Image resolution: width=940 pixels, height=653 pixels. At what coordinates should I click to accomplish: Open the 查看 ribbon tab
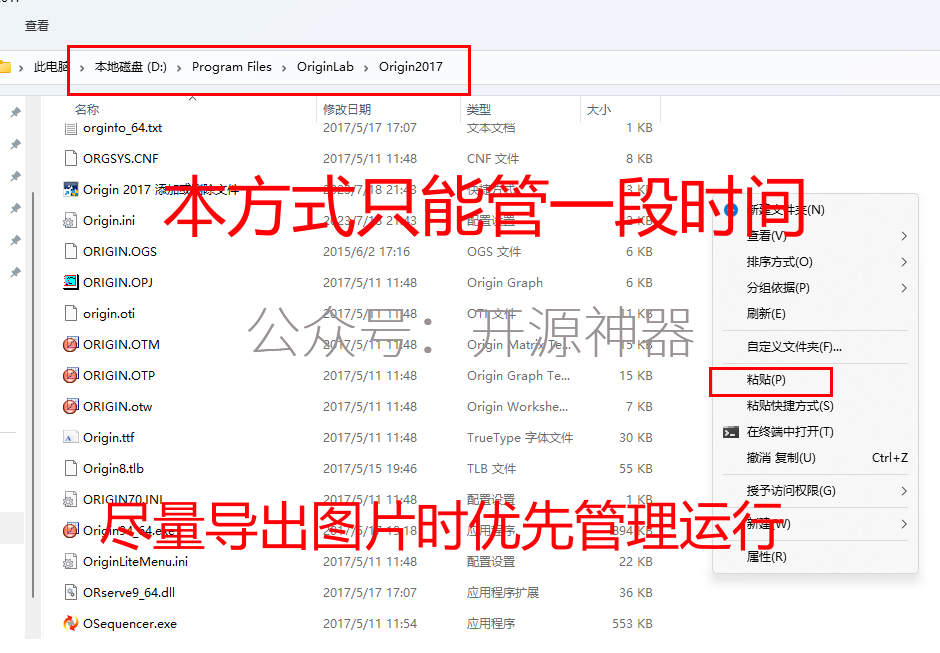click(x=37, y=25)
